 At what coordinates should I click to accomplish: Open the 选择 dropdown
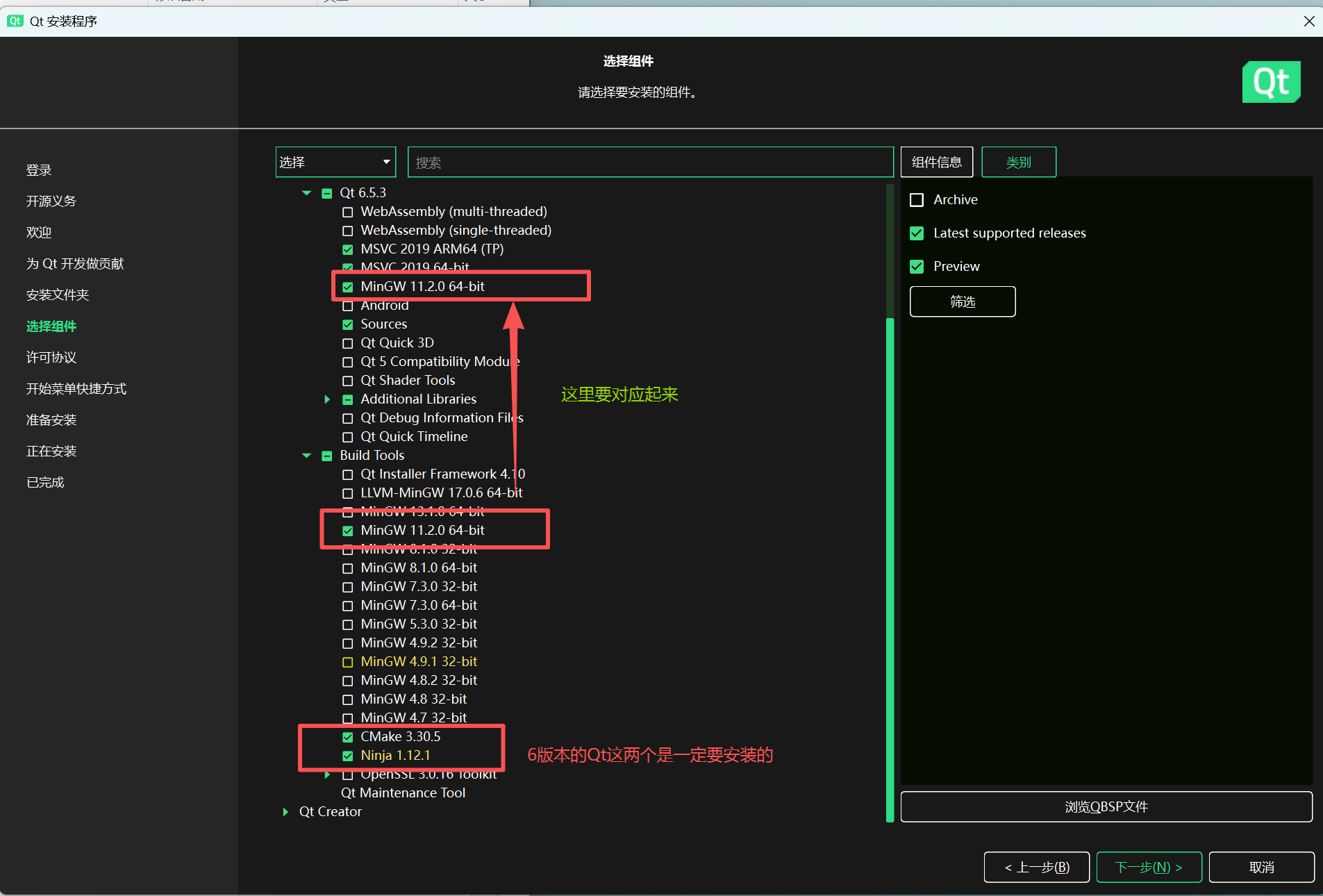(x=335, y=162)
